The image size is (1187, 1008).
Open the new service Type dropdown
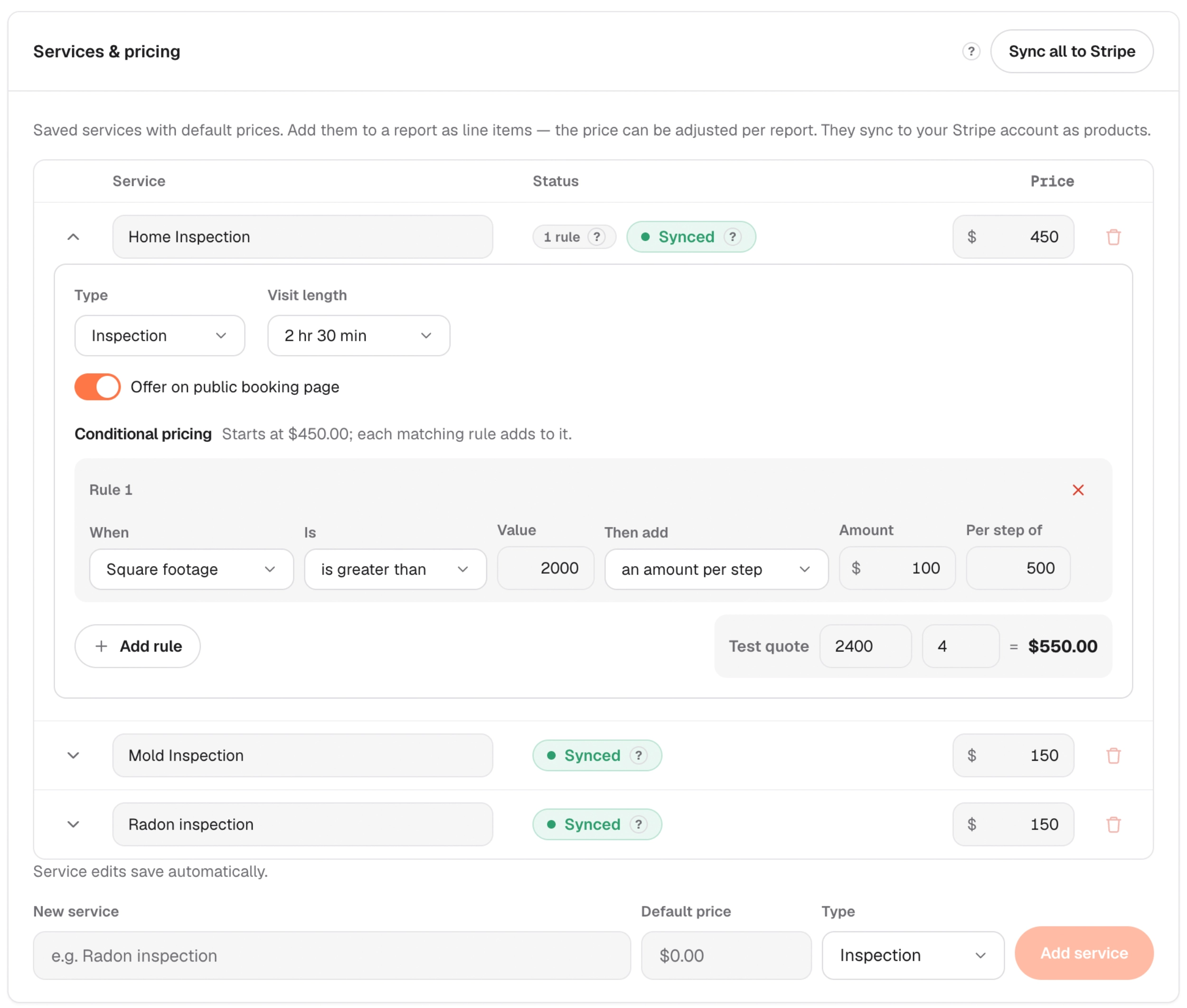[x=913, y=955]
